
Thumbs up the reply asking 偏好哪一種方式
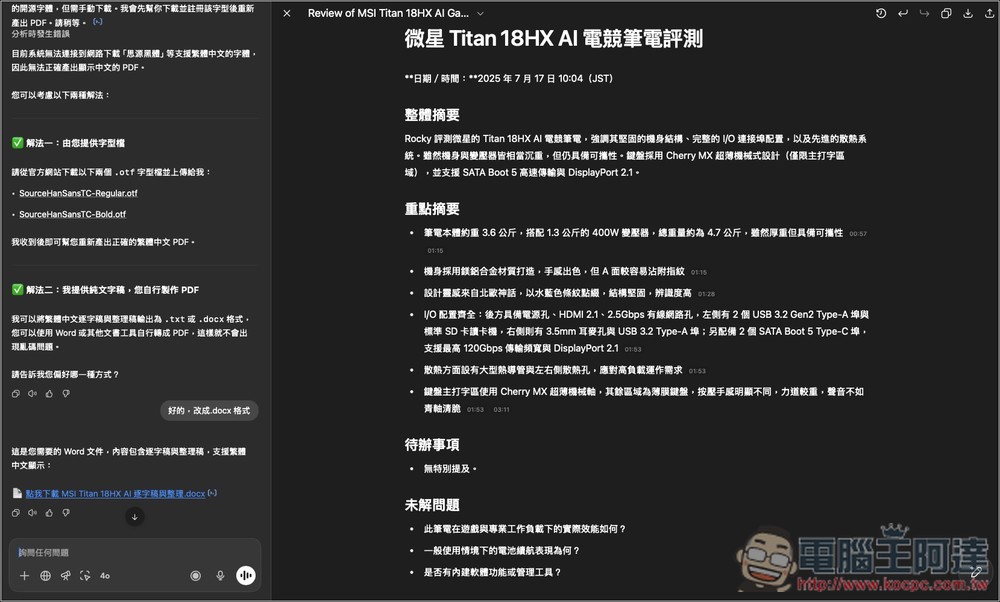pyautogui.click(x=49, y=394)
